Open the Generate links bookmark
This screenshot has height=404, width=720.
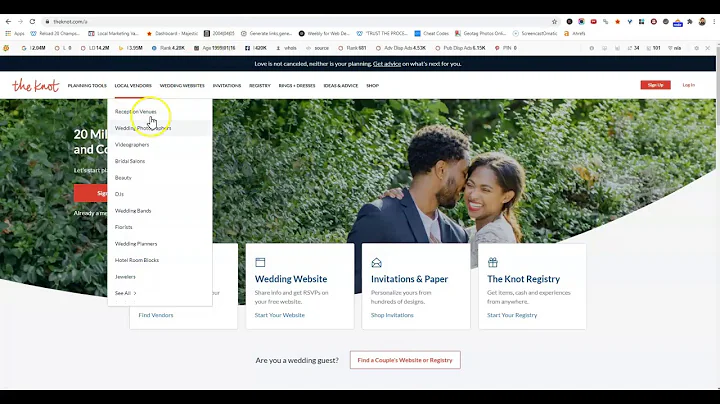[266, 34]
